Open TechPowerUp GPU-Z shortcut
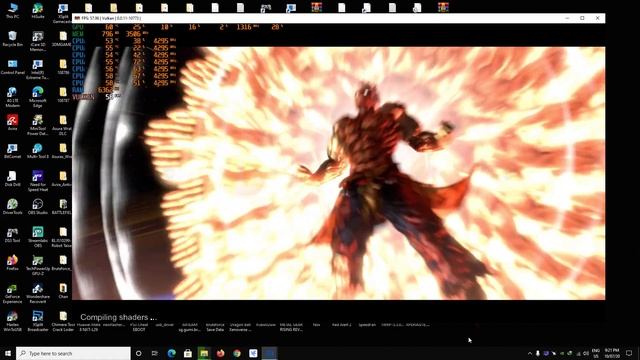 tap(38, 265)
